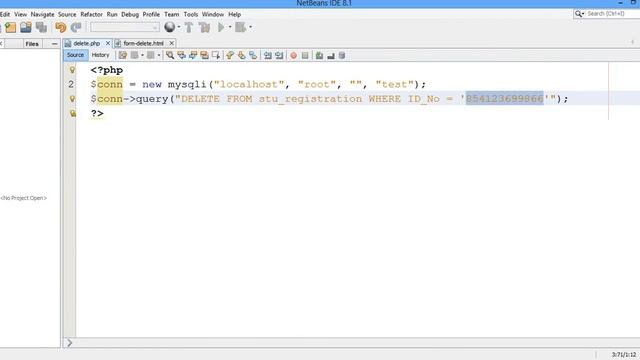Toggle Rectangular Selection icon
The width and height of the screenshot is (640, 360).
pyautogui.click(x=216, y=55)
